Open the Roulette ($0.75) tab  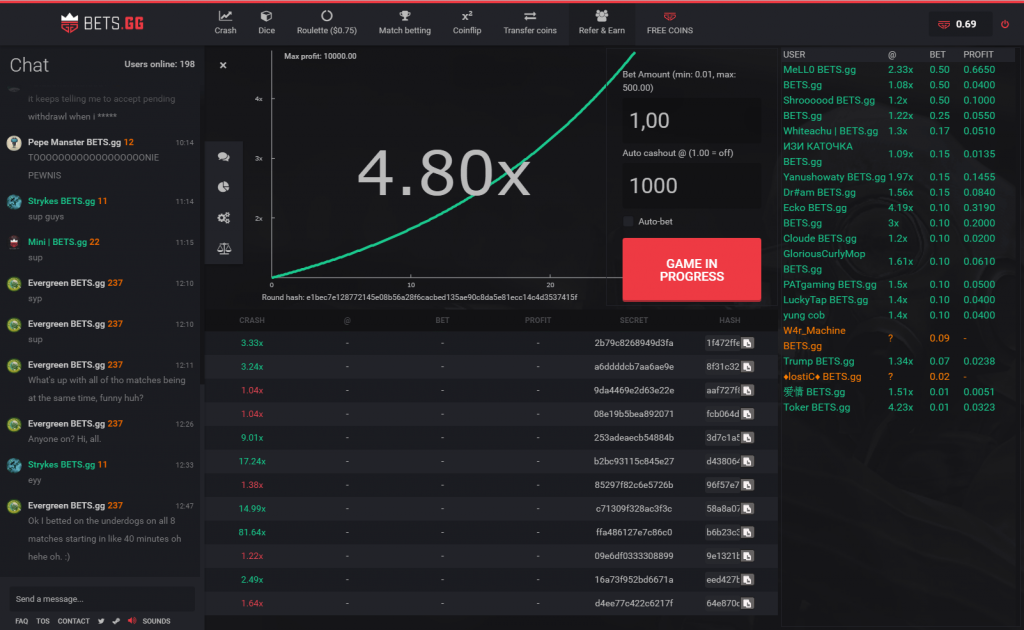pos(327,23)
